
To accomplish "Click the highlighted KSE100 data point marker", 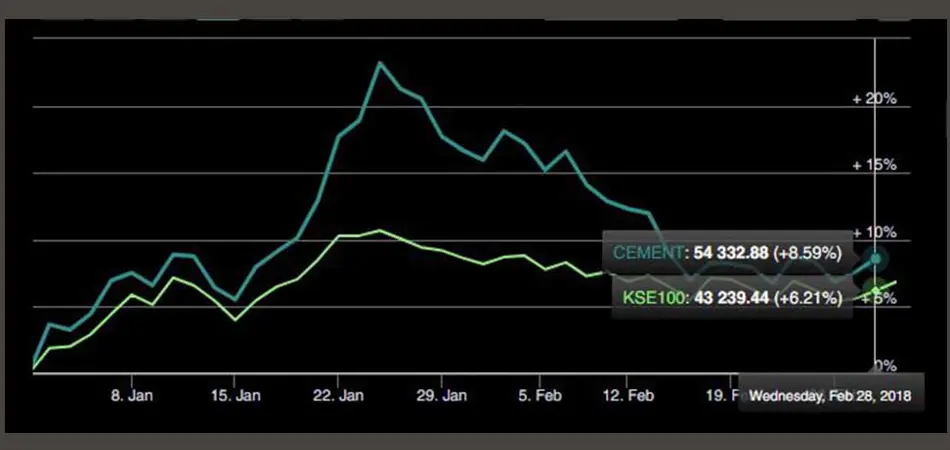I will click(x=876, y=292).
